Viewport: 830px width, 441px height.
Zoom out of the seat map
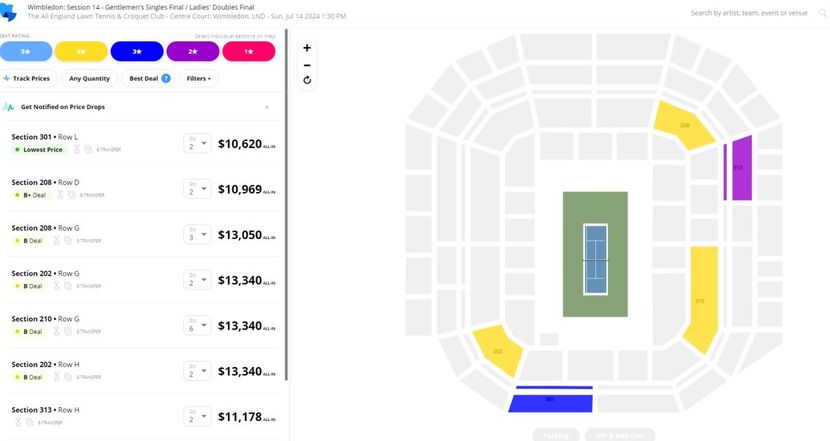tap(307, 65)
